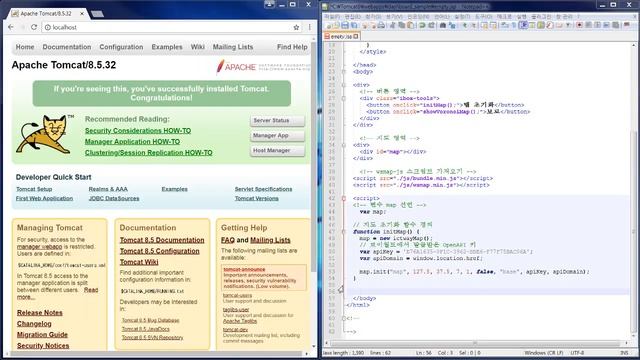Open the Tomcat 8.5 Documentation link
The height and width of the screenshot is (360, 640).
click(x=162, y=240)
